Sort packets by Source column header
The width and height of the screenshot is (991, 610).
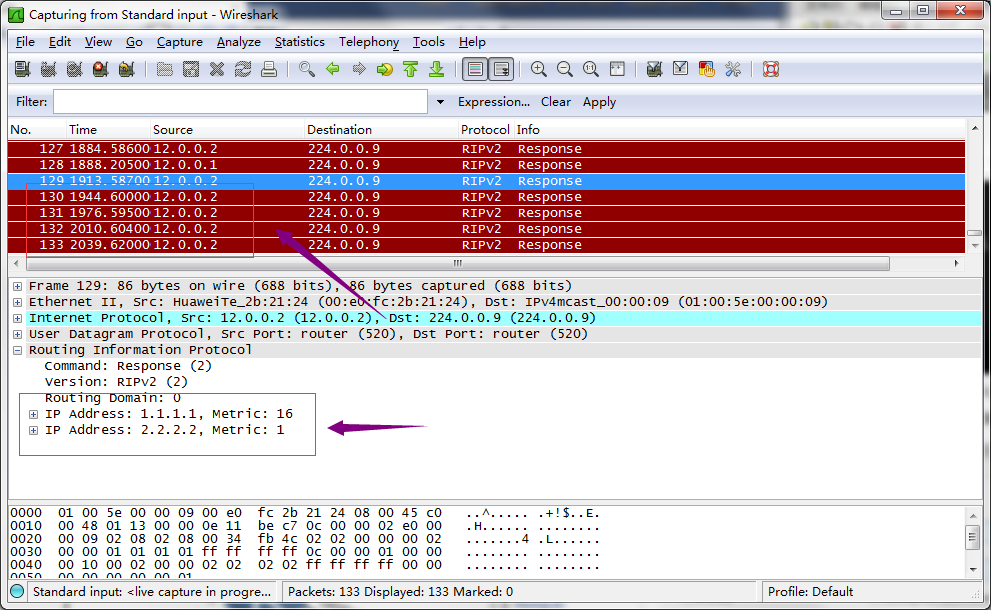pyautogui.click(x=228, y=130)
